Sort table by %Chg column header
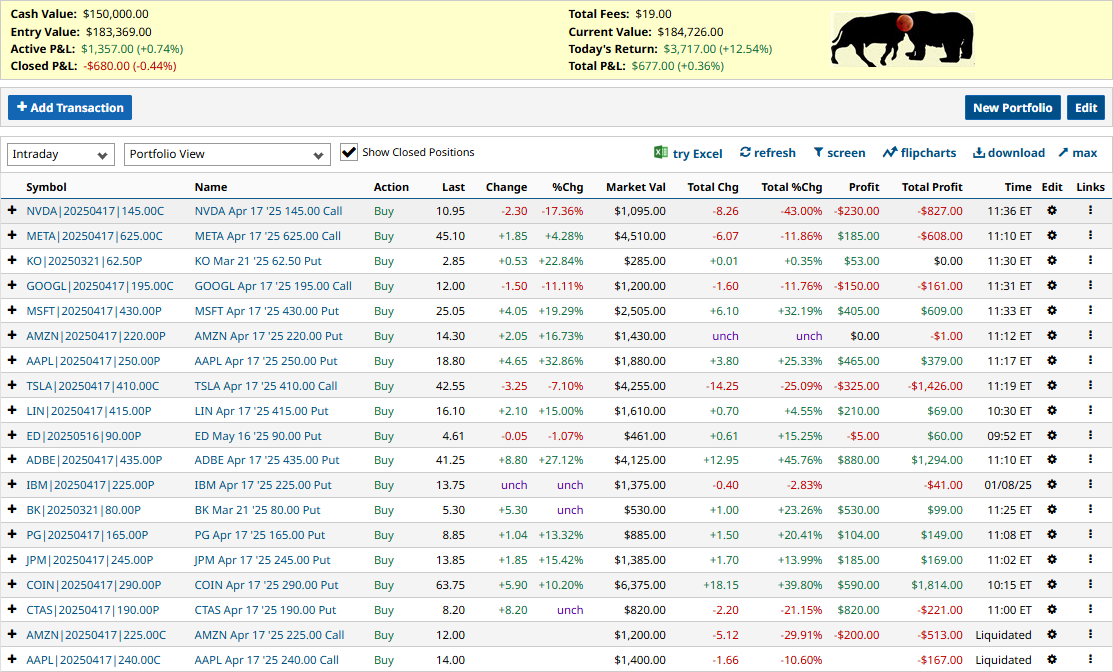This screenshot has width=1113, height=672. (567, 187)
